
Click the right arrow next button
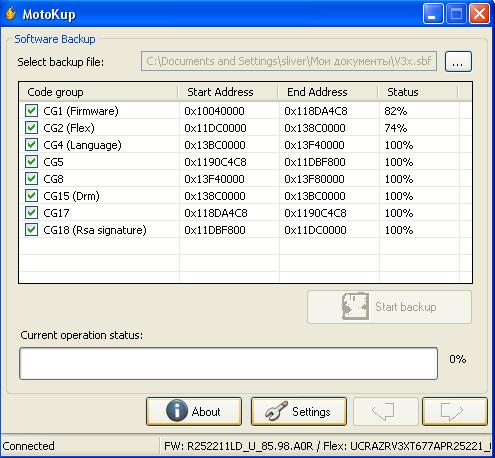455,411
